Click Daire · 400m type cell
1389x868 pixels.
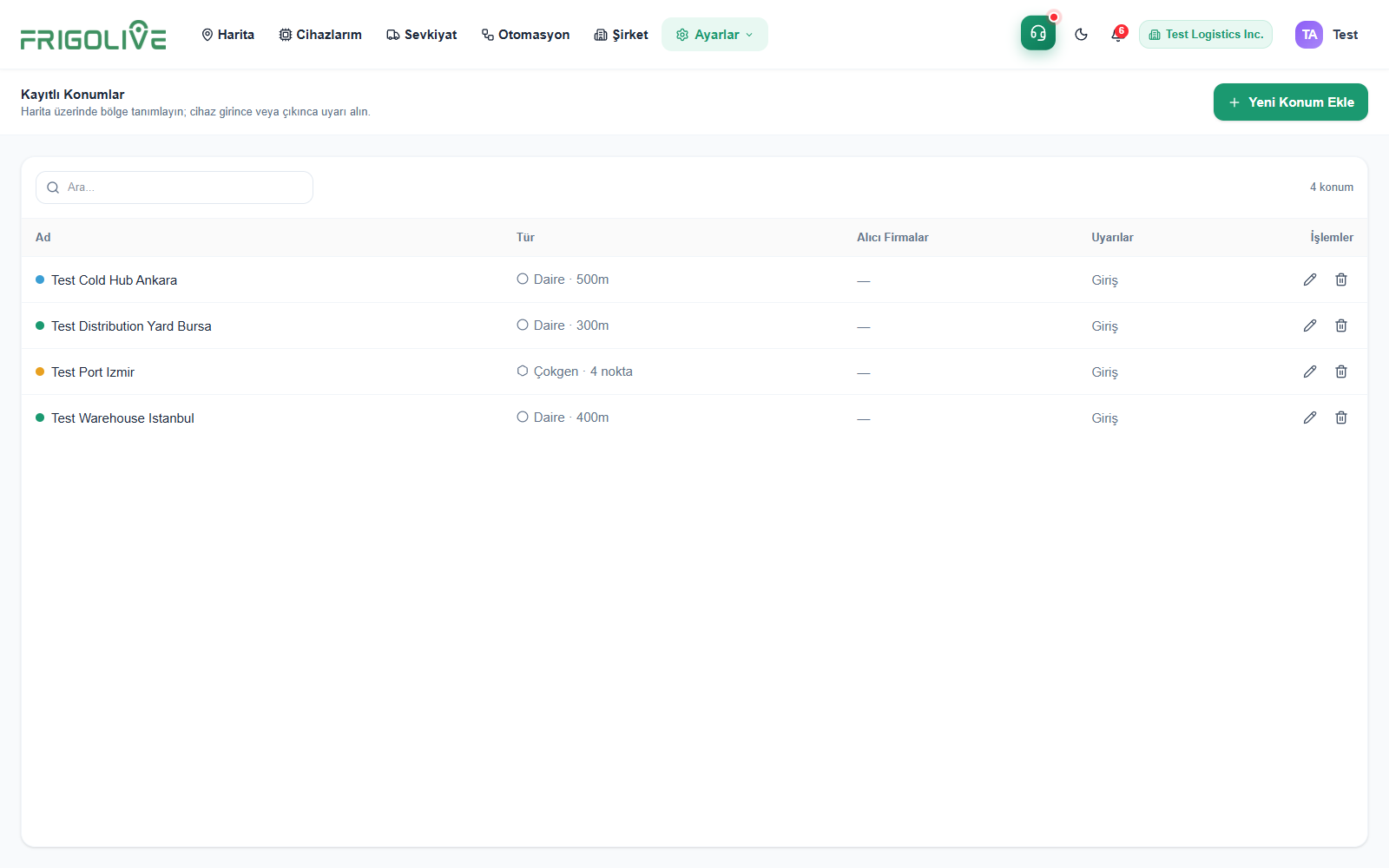pos(563,418)
